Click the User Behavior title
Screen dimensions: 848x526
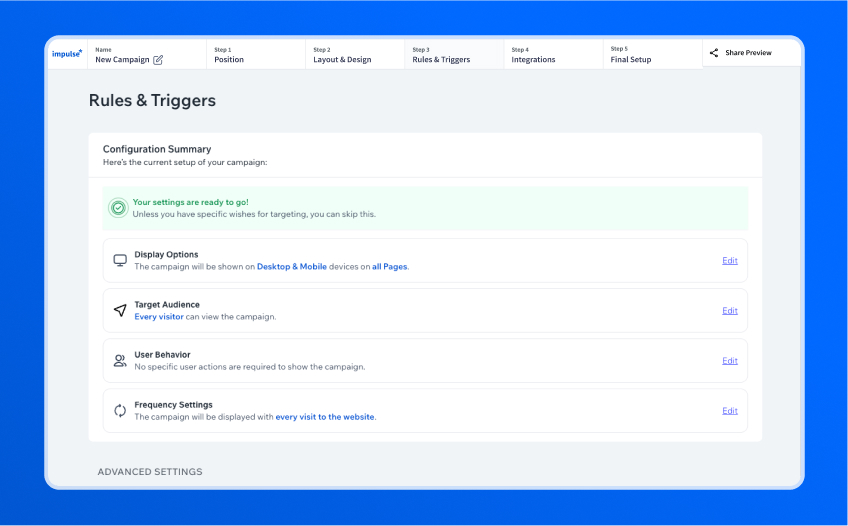tap(162, 355)
